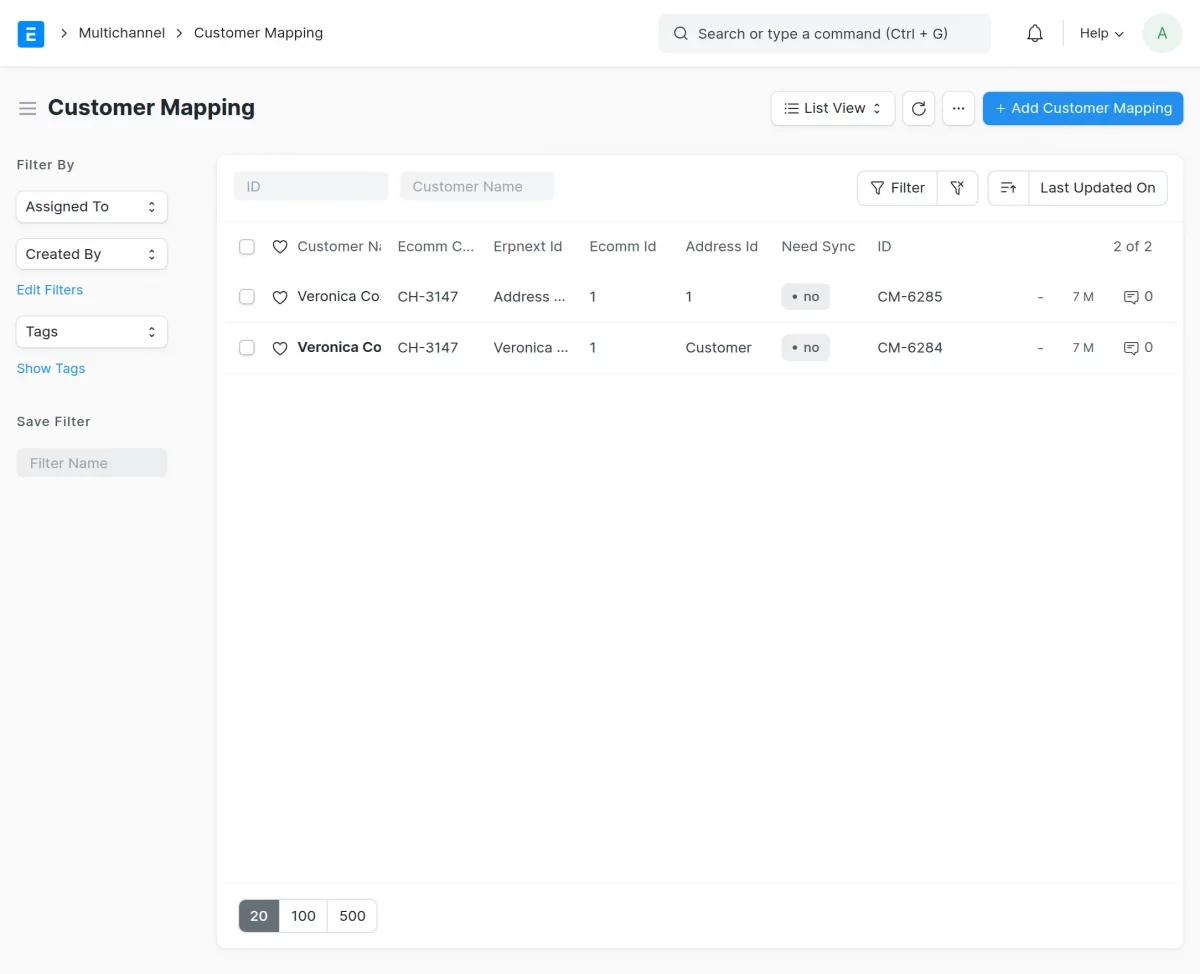The image size is (1200, 974).
Task: Click Add Customer Mapping button
Action: (1083, 108)
